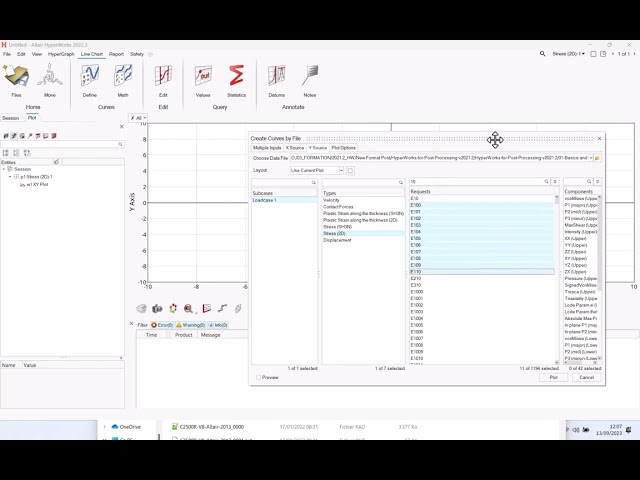Screen dimensions: 640x480
Task: Click the page layout icon in top bar
Action: [x=593, y=54]
